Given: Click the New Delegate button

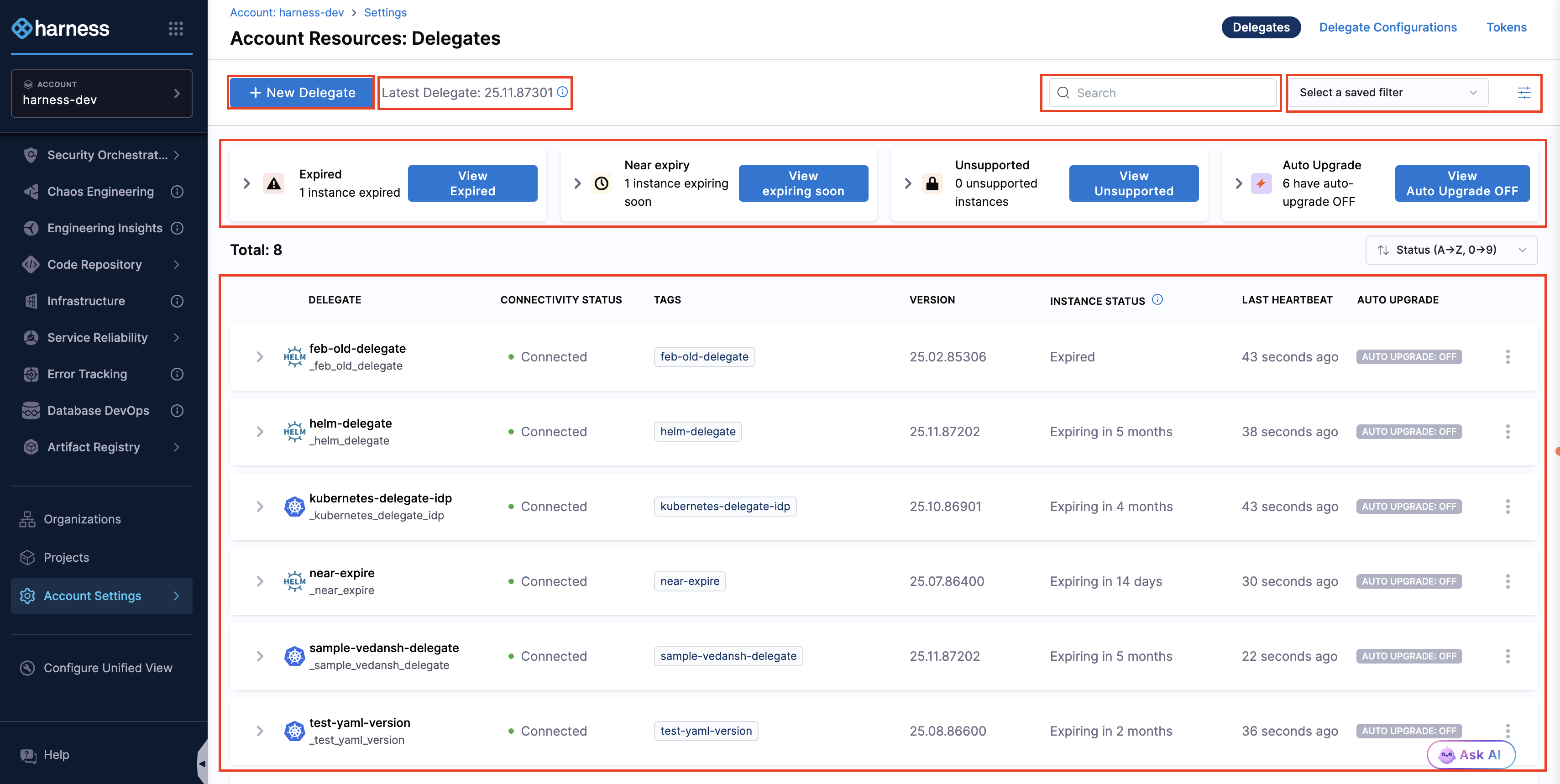Looking at the screenshot, I should [302, 93].
